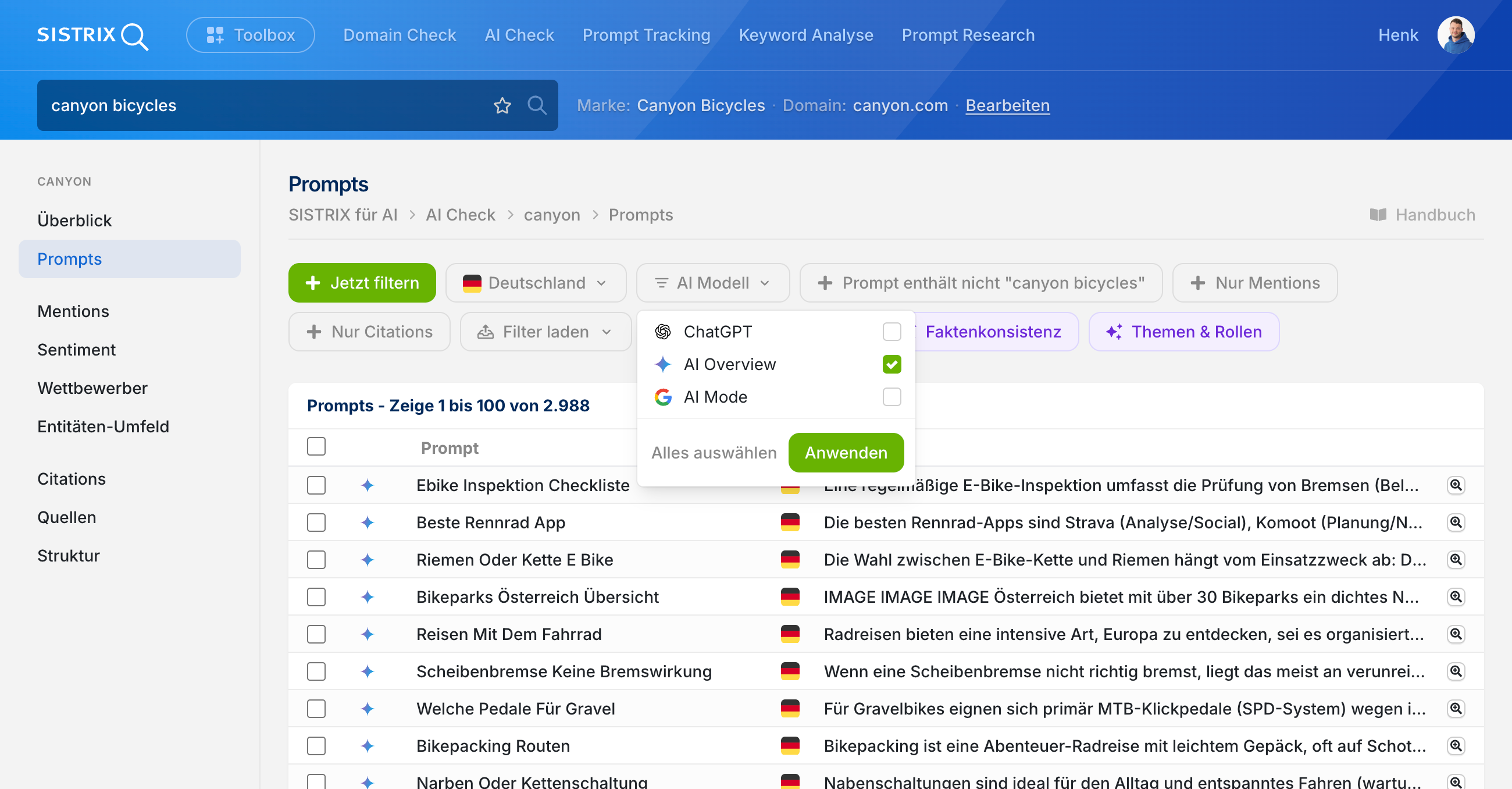Open the Deutschland country dropdown
The width and height of the screenshot is (1512, 789).
point(535,283)
